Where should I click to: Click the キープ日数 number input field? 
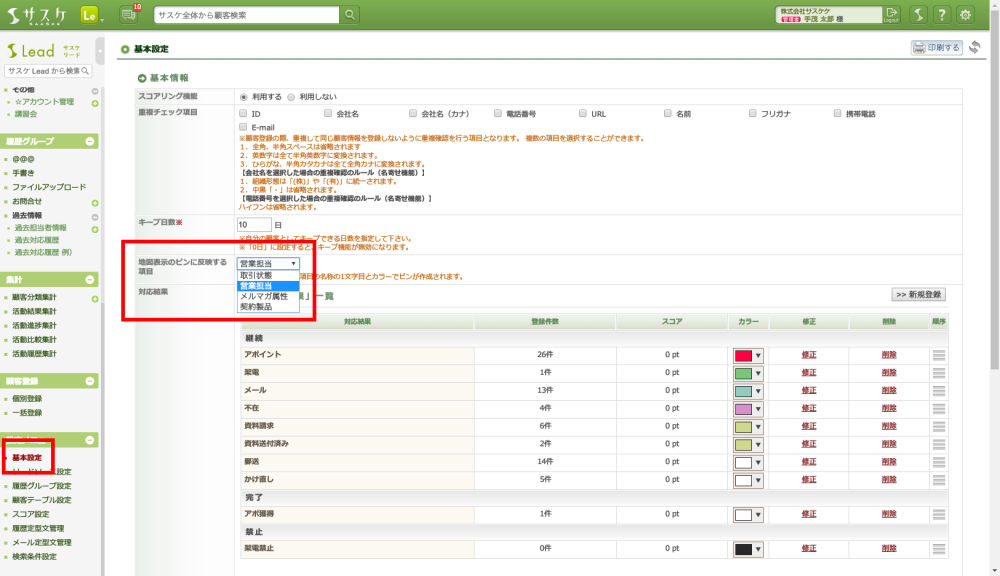point(254,225)
